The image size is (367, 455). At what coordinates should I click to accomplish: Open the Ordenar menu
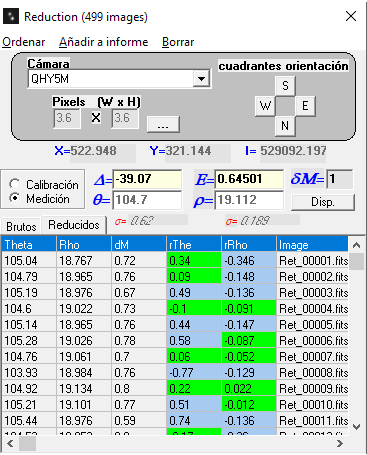point(24,42)
